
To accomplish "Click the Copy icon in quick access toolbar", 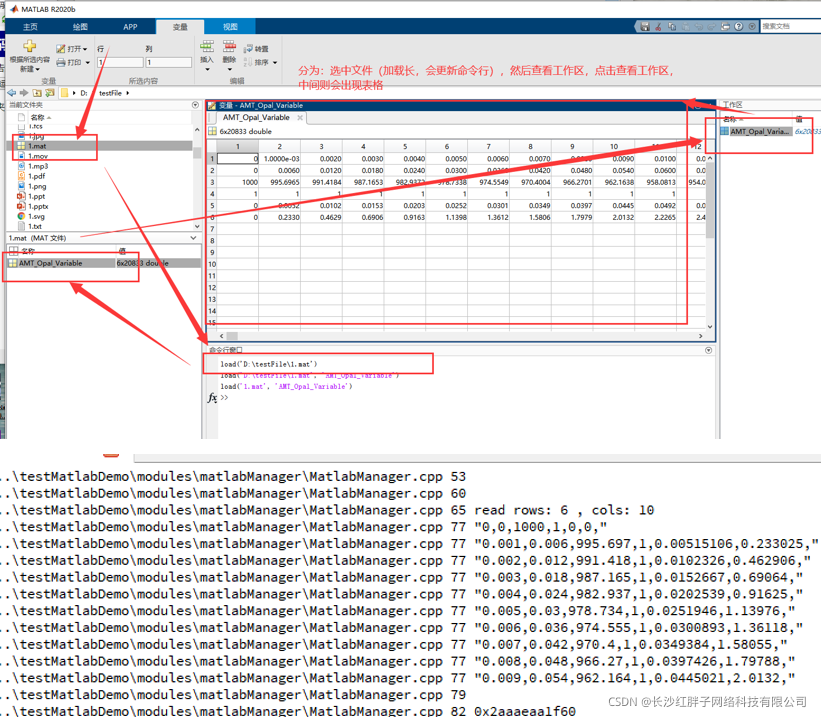I will (672, 26).
